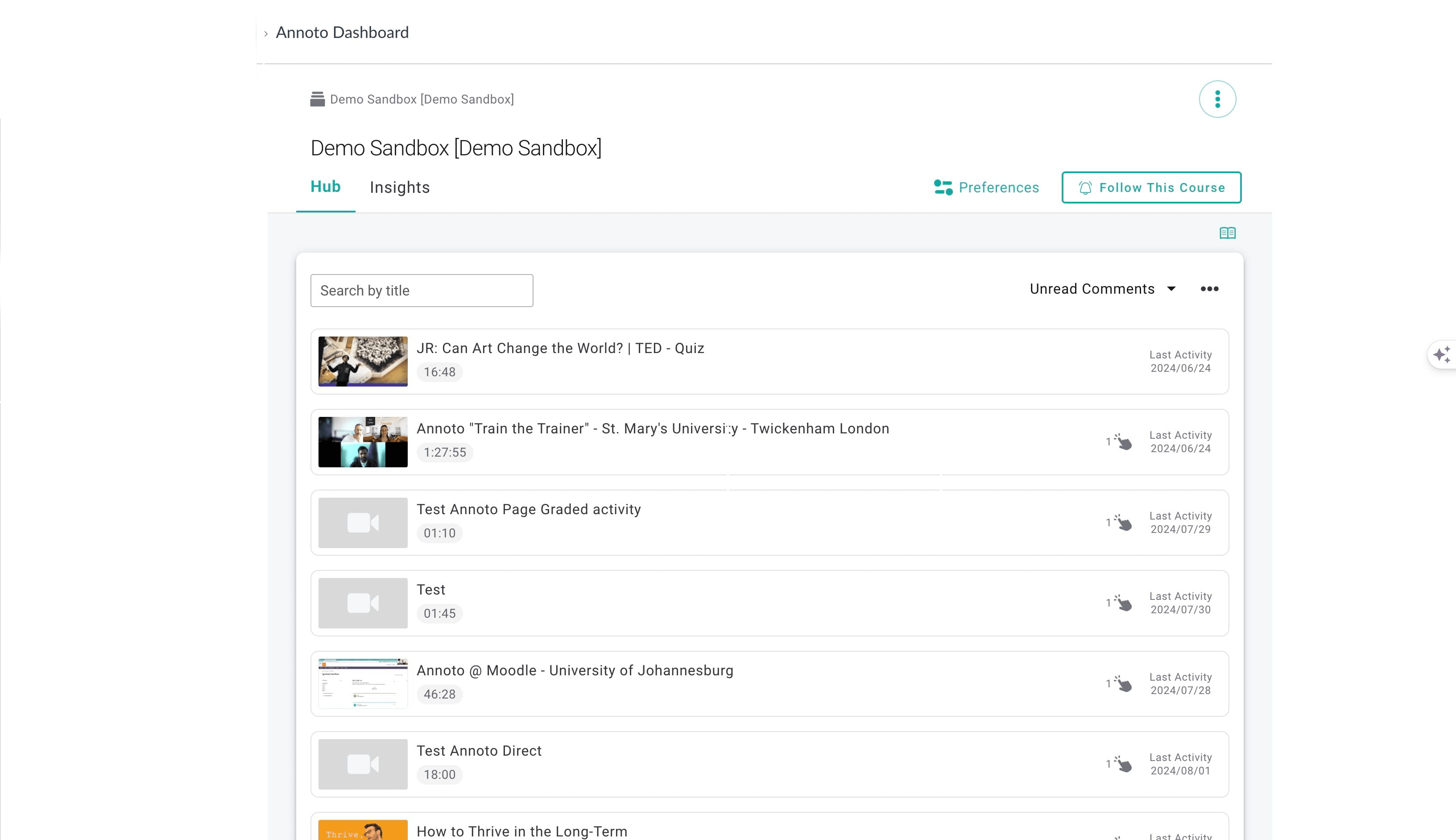Click the large Demo Sandbox [Demo Sandbox] title

point(456,148)
